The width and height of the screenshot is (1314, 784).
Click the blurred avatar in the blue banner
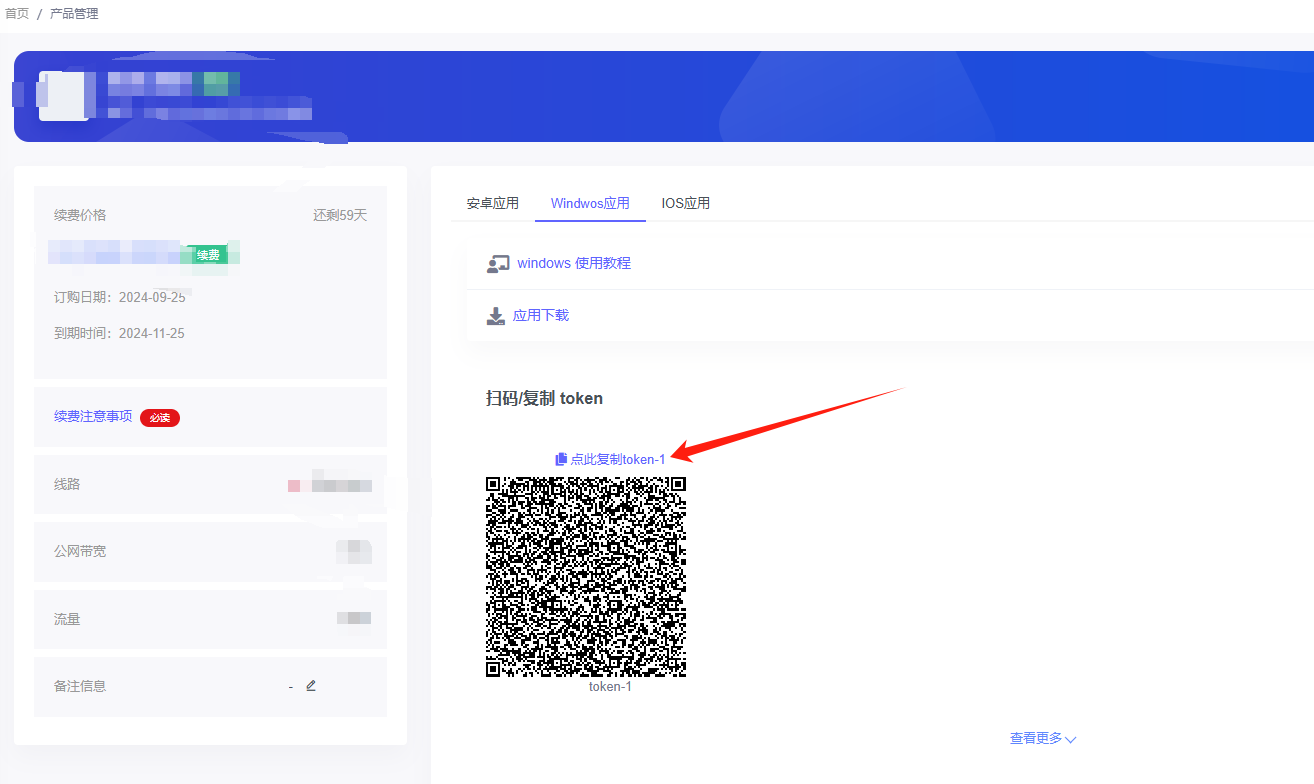pos(63,96)
